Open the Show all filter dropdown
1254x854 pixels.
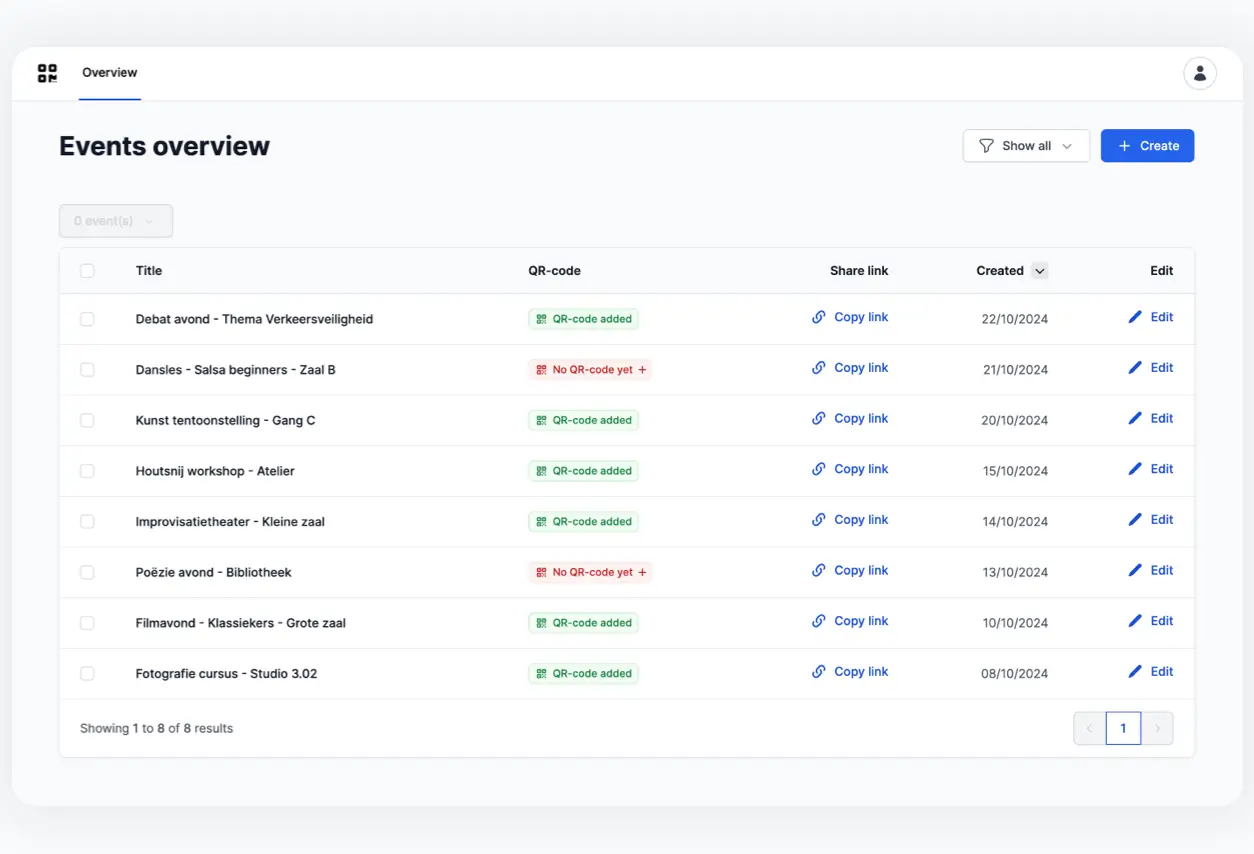1026,145
